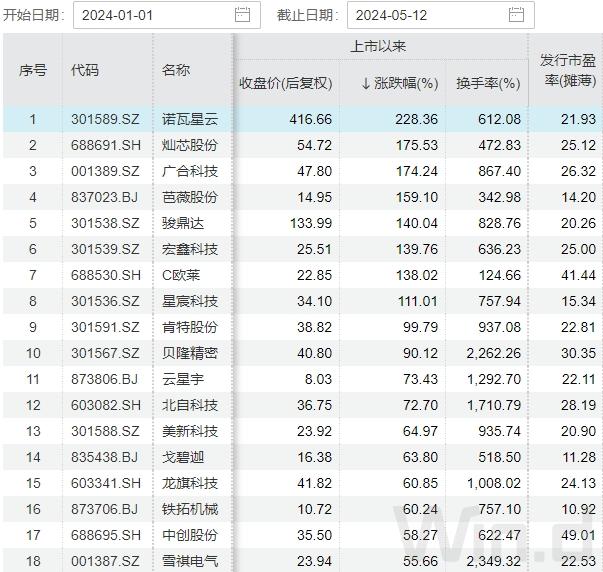Click the 序号 column header
Screen dimensions: 603x572
coord(33,70)
